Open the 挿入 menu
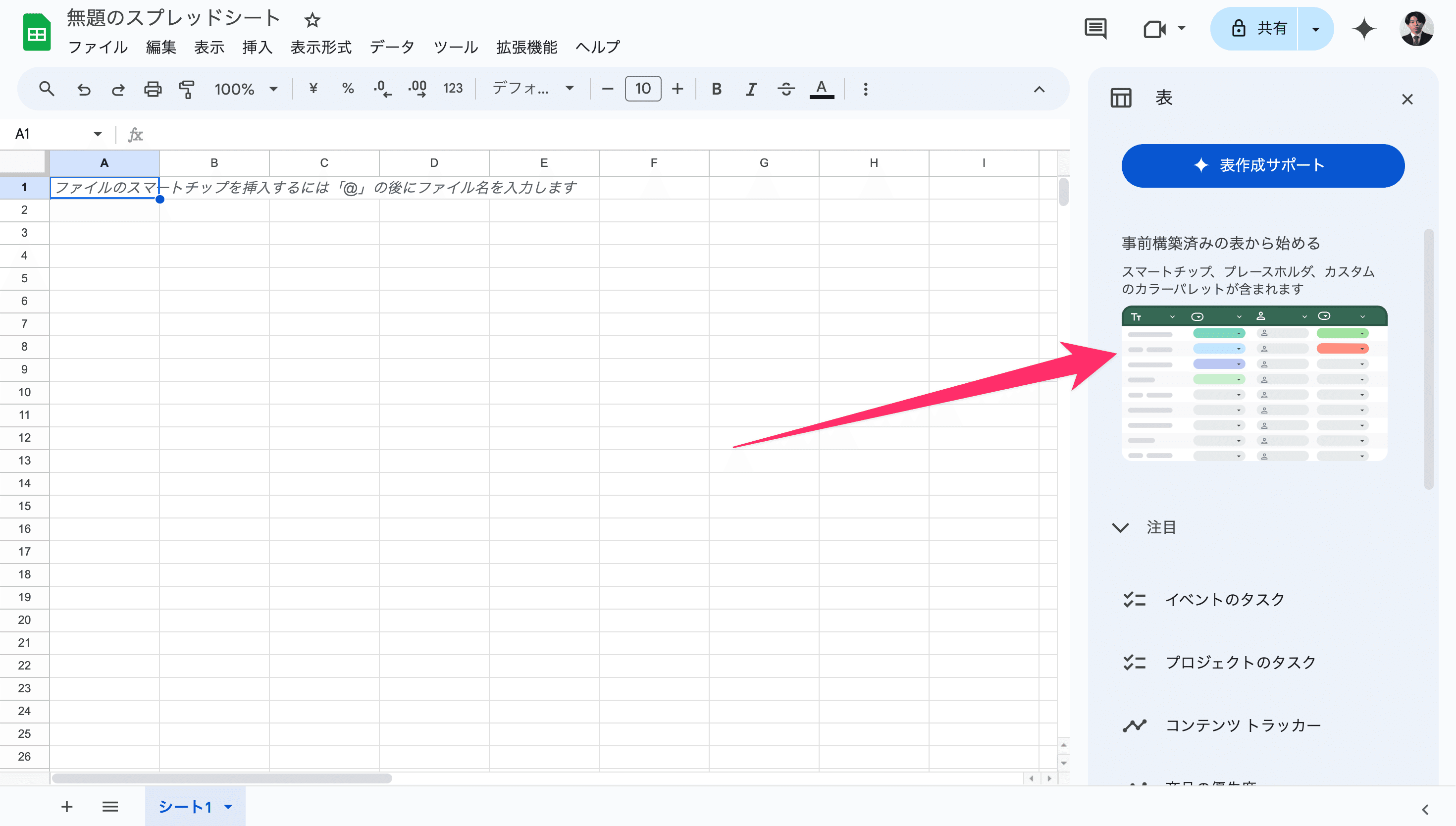 click(257, 47)
